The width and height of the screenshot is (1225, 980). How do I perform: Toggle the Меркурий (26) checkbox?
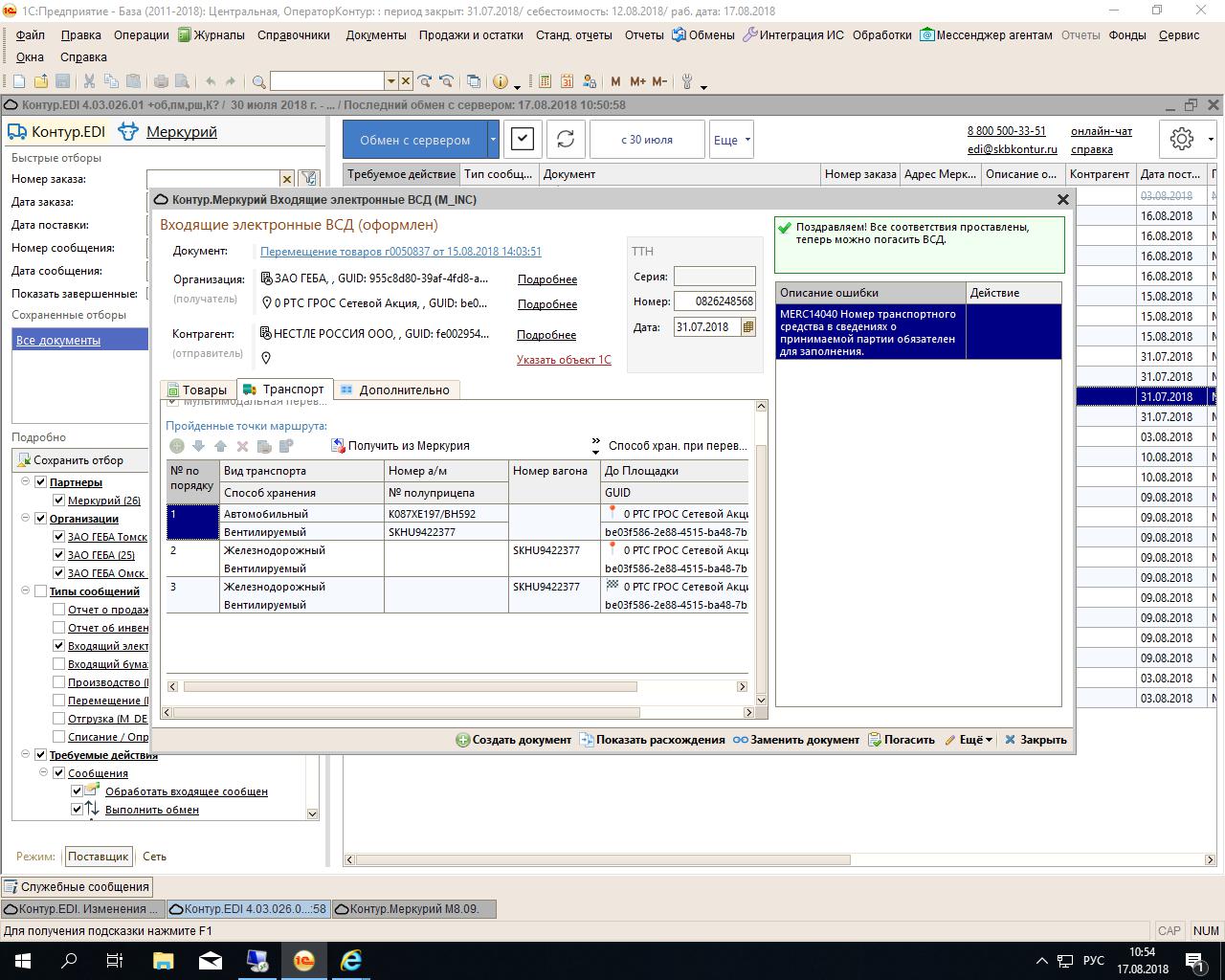pyautogui.click(x=58, y=501)
